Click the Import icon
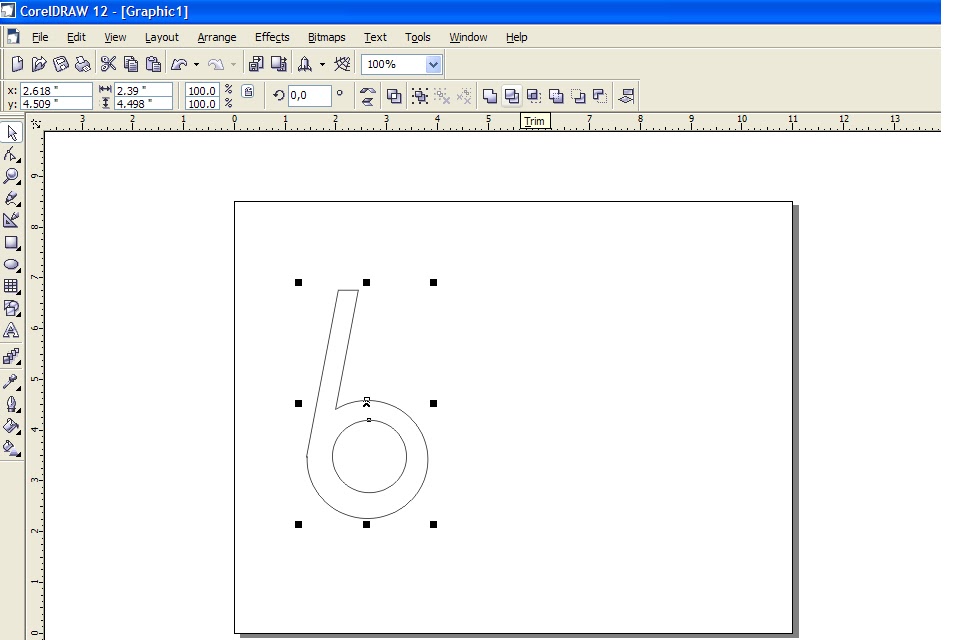Screen dimensions: 954x640 tap(256, 64)
